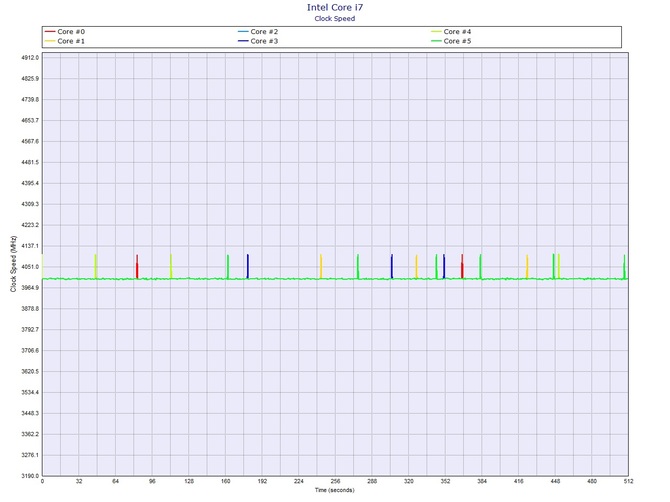Click the Core #3 legend label
The width and height of the screenshot is (670, 502).
264,41
